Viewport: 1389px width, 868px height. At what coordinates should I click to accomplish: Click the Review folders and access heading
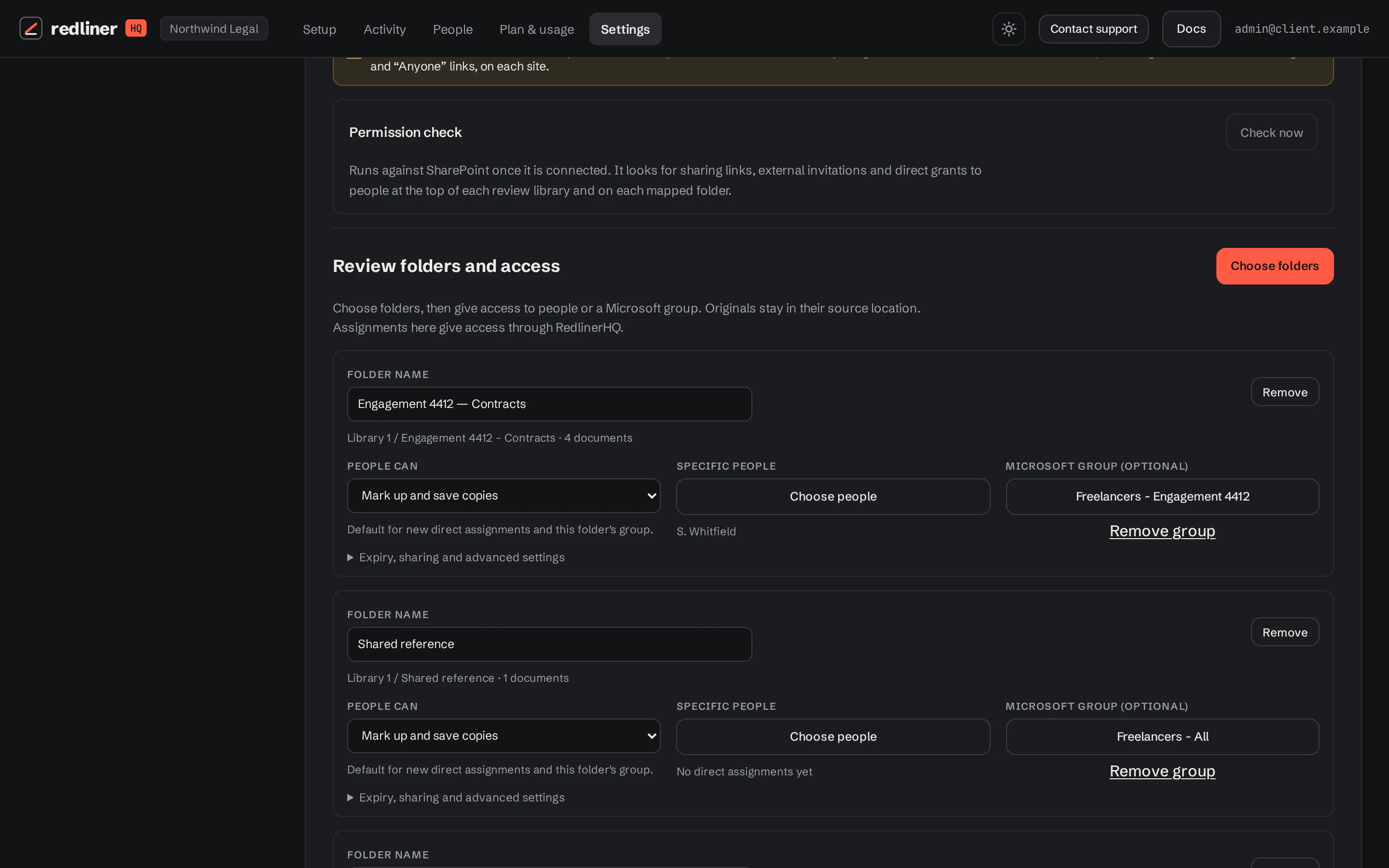[446, 266]
